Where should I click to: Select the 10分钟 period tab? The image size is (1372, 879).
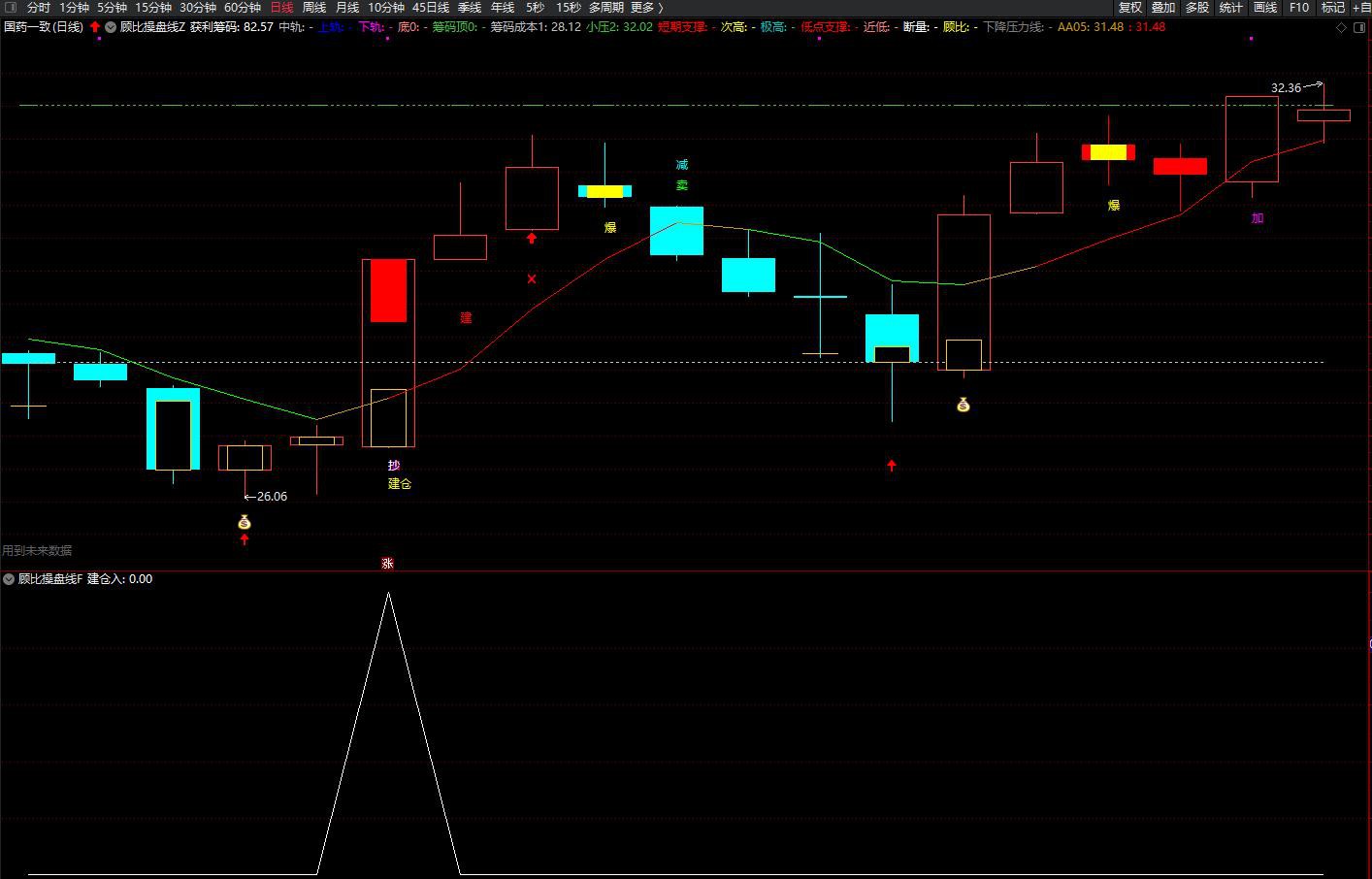[386, 8]
